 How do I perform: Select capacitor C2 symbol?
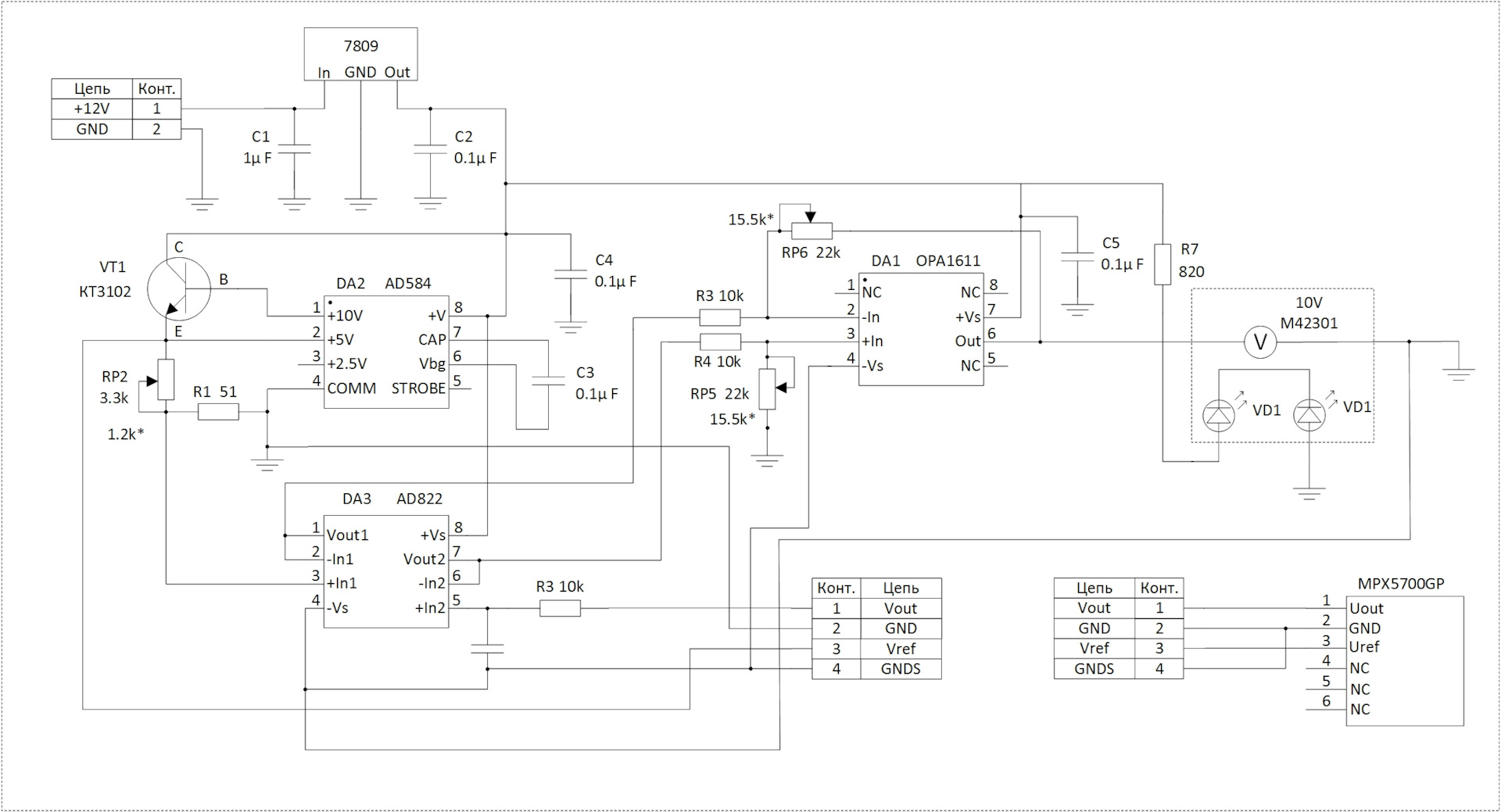(x=429, y=148)
